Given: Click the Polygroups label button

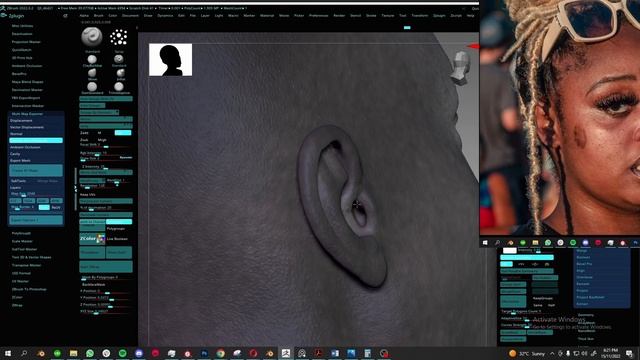Looking at the screenshot, I should click(116, 229).
